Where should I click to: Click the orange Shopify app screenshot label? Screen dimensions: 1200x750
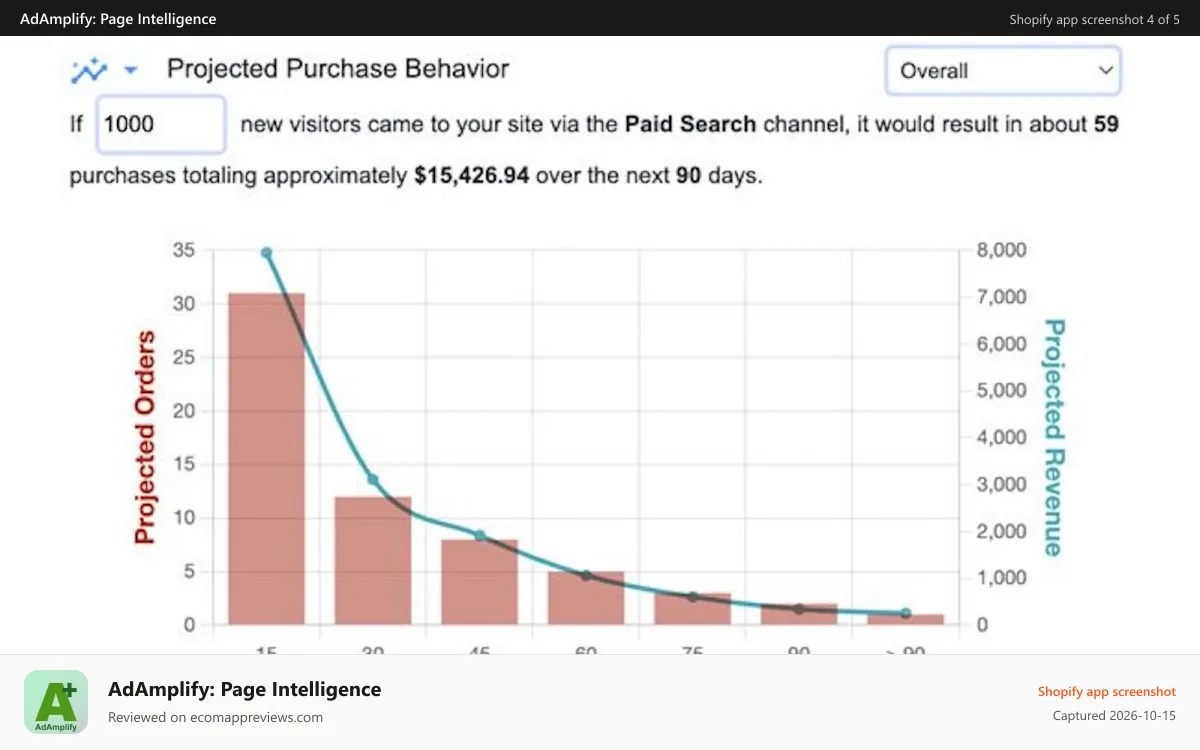(x=1106, y=691)
